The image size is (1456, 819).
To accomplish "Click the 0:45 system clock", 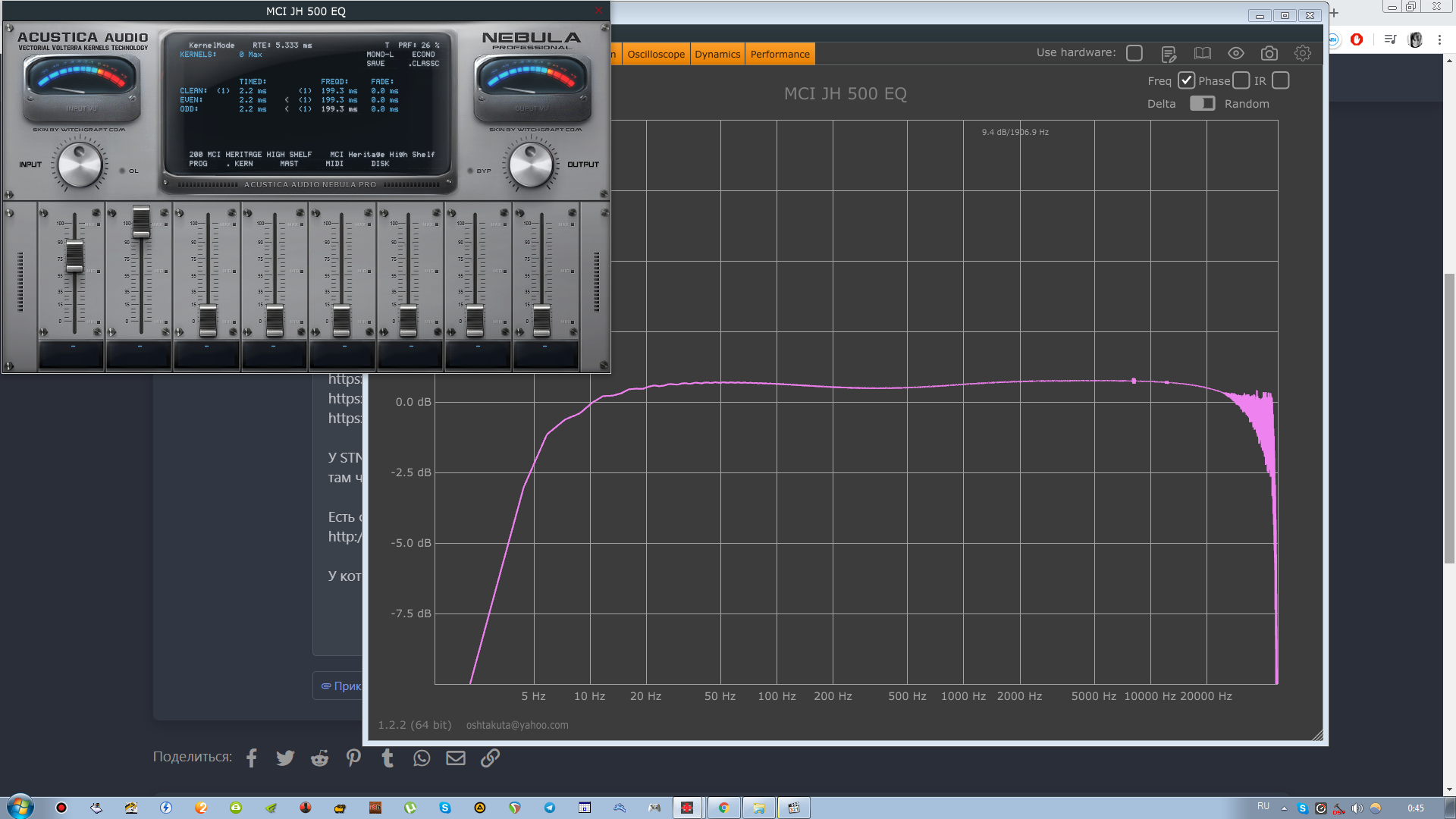I will pos(1415,808).
